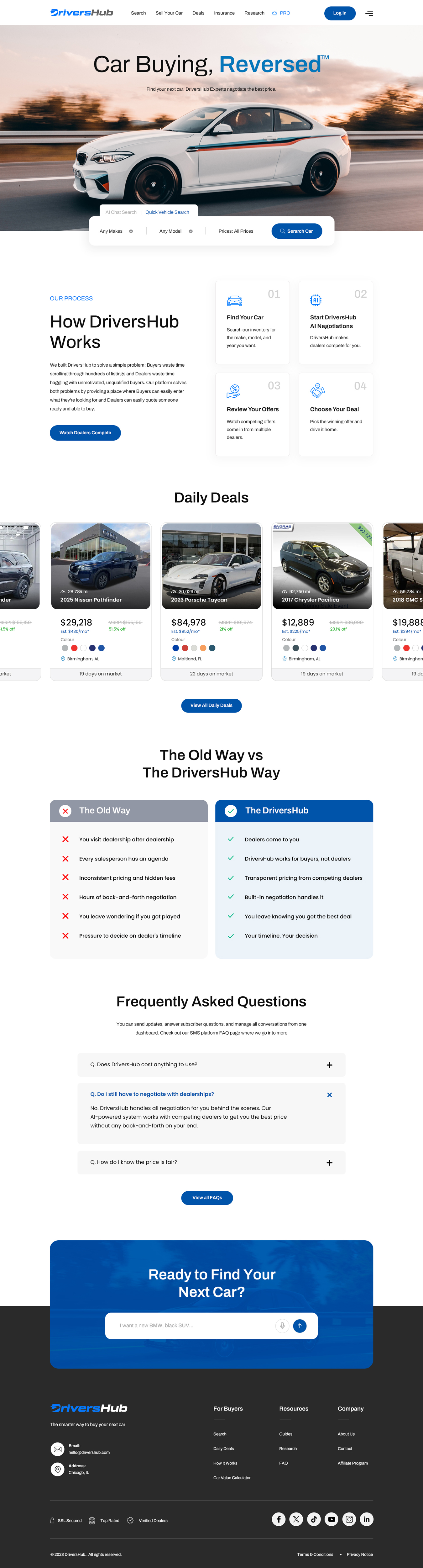Switch to the AI Chat Search tab

(x=121, y=212)
